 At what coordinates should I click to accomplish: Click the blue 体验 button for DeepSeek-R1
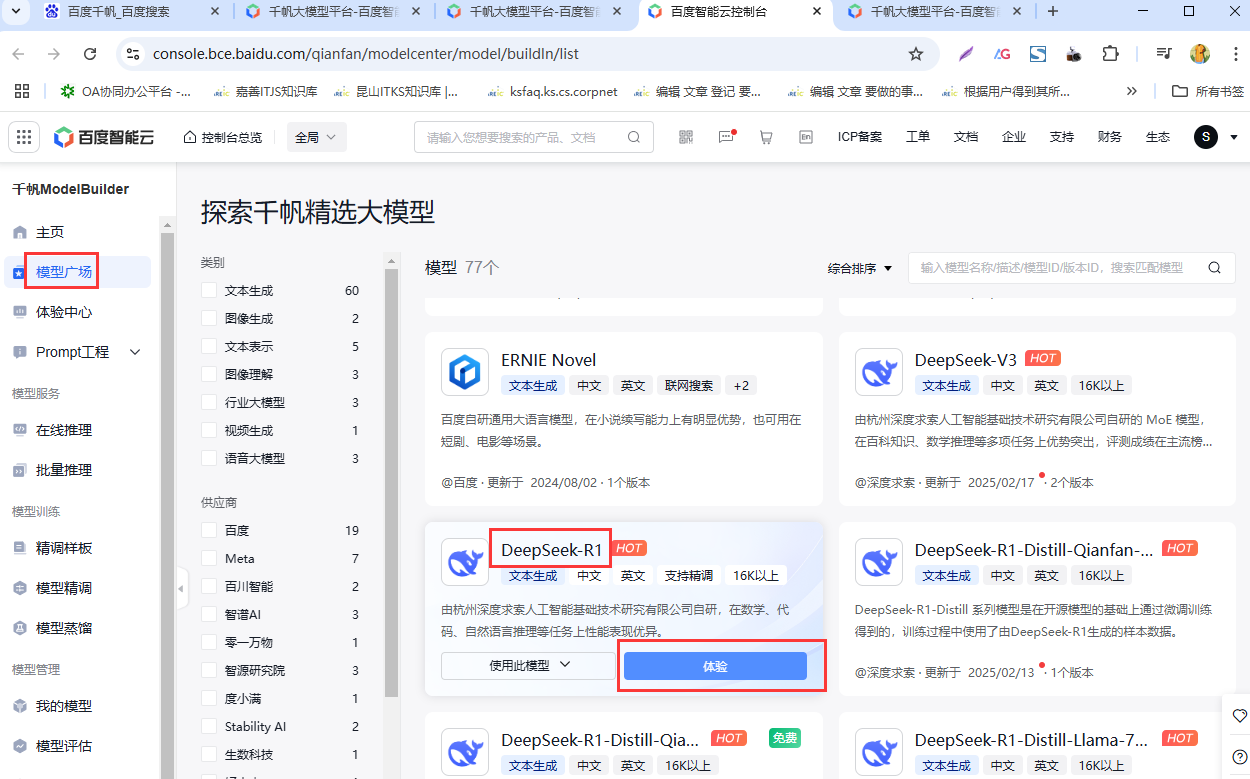[x=715, y=666]
